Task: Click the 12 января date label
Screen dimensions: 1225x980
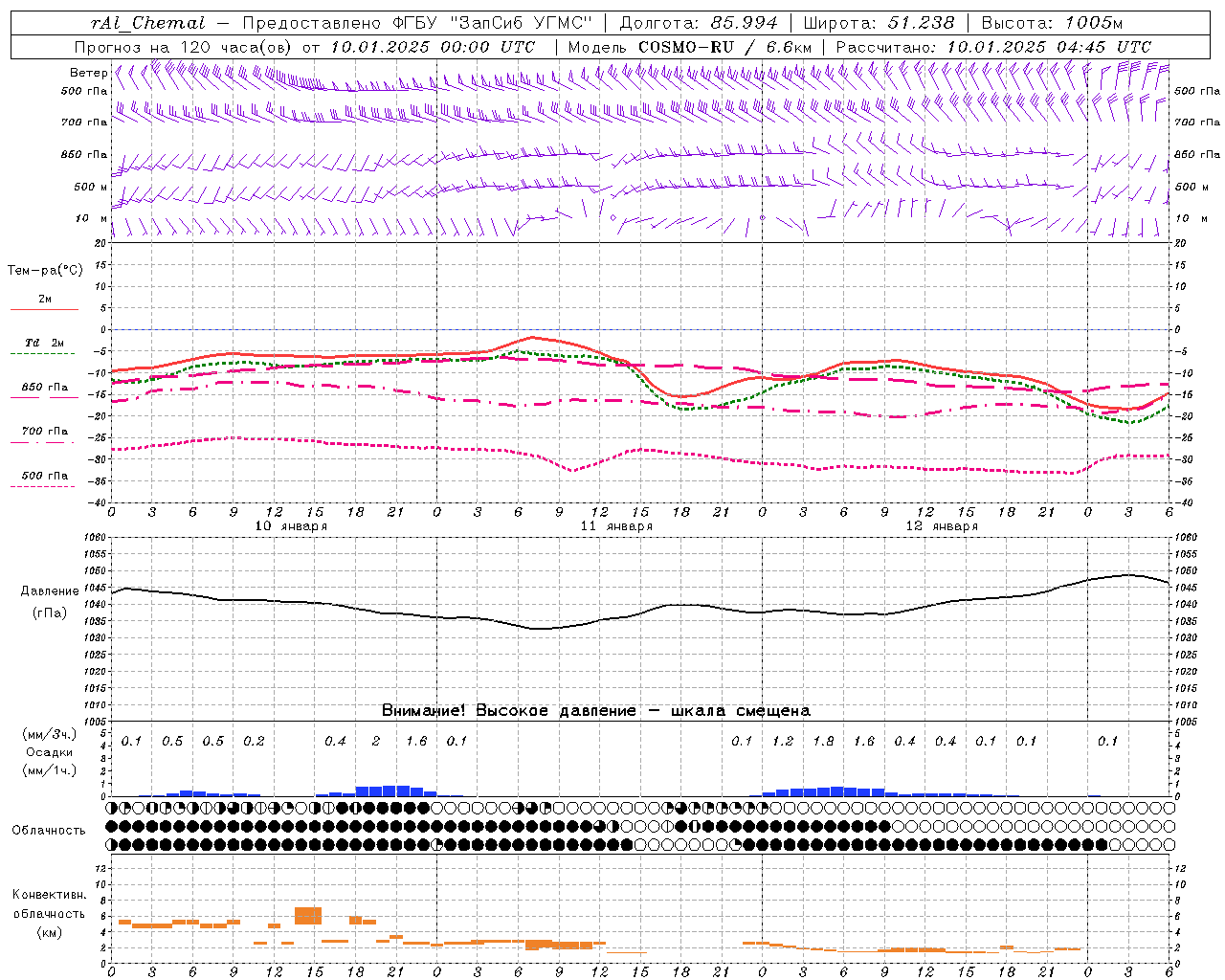Action: coord(942,526)
